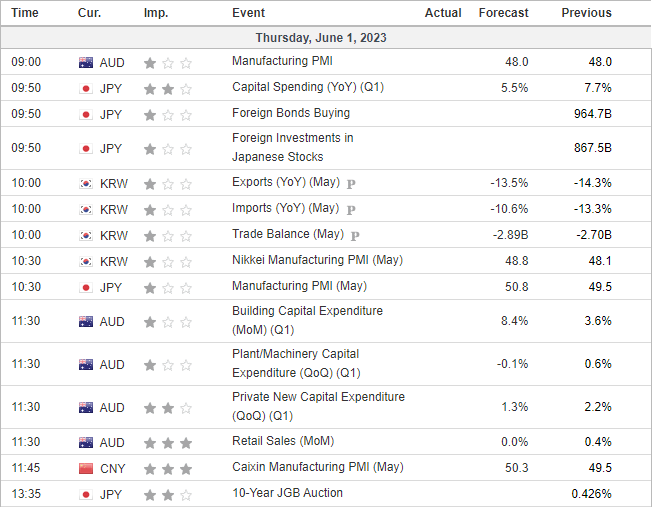Image resolution: width=652 pixels, height=507 pixels.
Task: Click the China flag in Caixin PMI row
Action: pyautogui.click(x=86, y=469)
